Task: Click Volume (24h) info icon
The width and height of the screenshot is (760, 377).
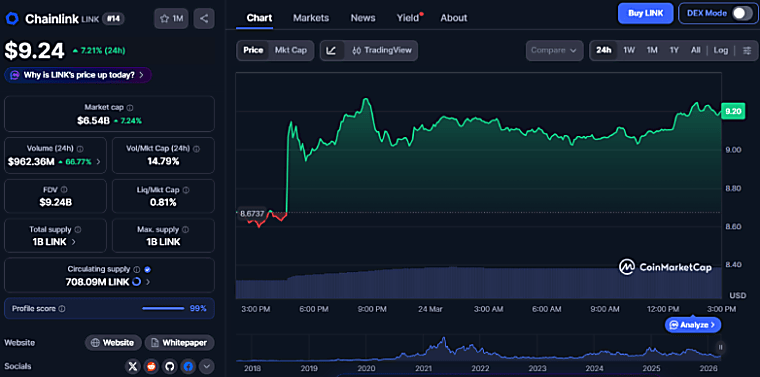Action: pos(80,149)
